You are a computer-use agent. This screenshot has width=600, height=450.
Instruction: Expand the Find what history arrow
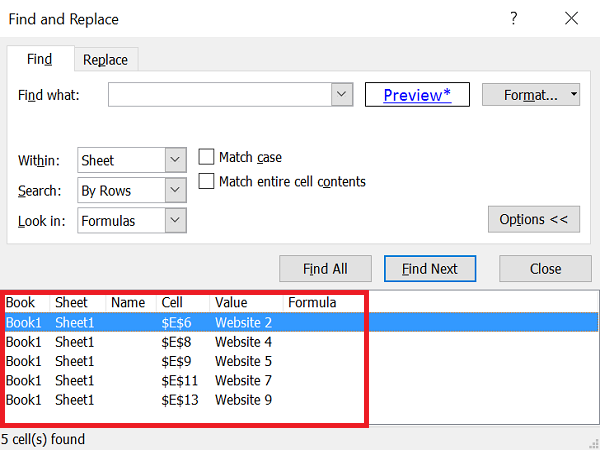pyautogui.click(x=343, y=95)
